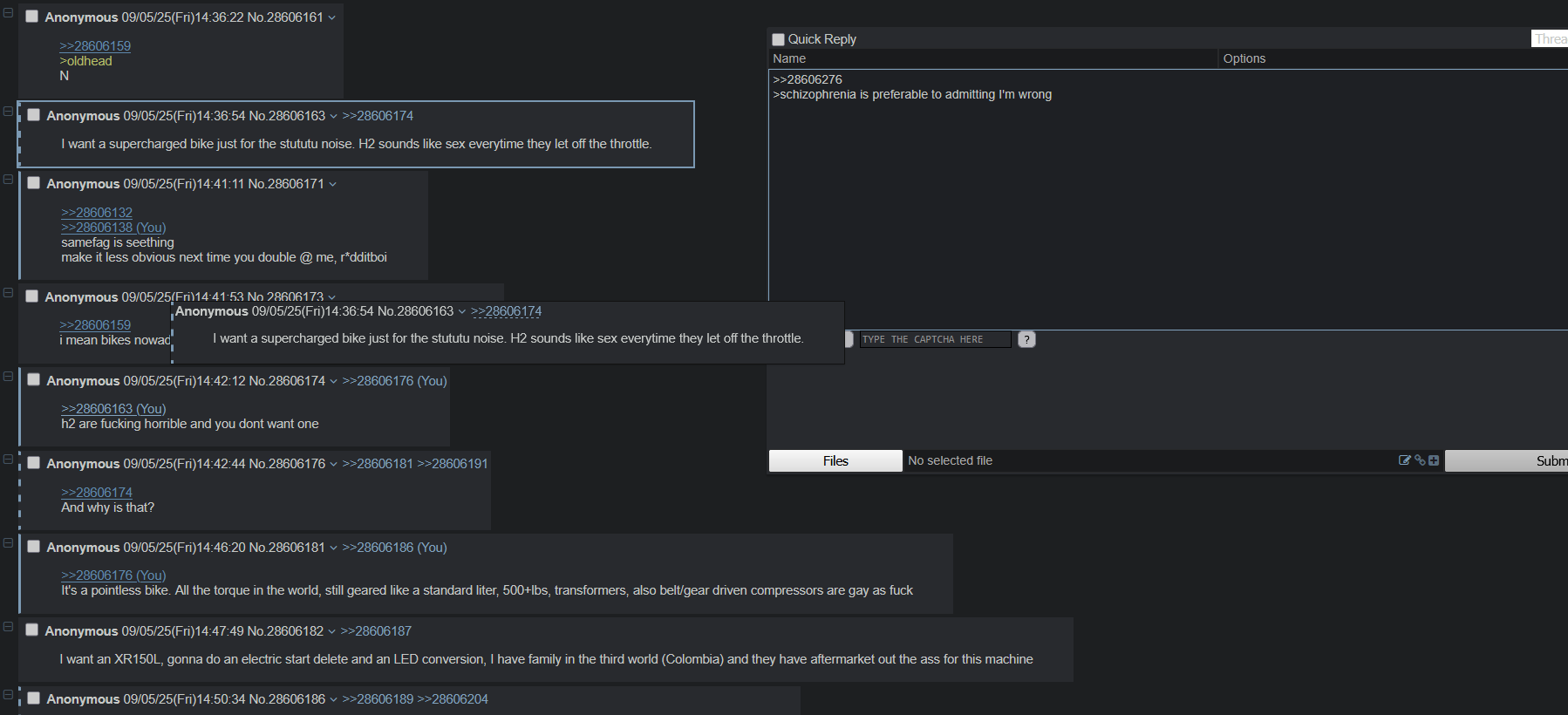Tick the Quick Reply header checkbox

click(779, 39)
